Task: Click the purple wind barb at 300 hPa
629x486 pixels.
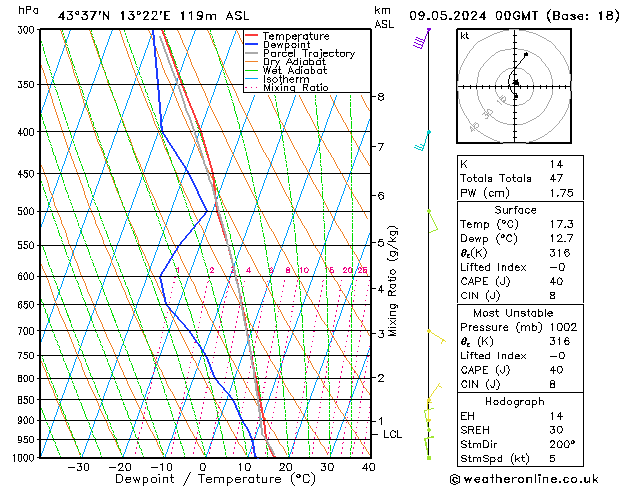Action: tap(422, 39)
